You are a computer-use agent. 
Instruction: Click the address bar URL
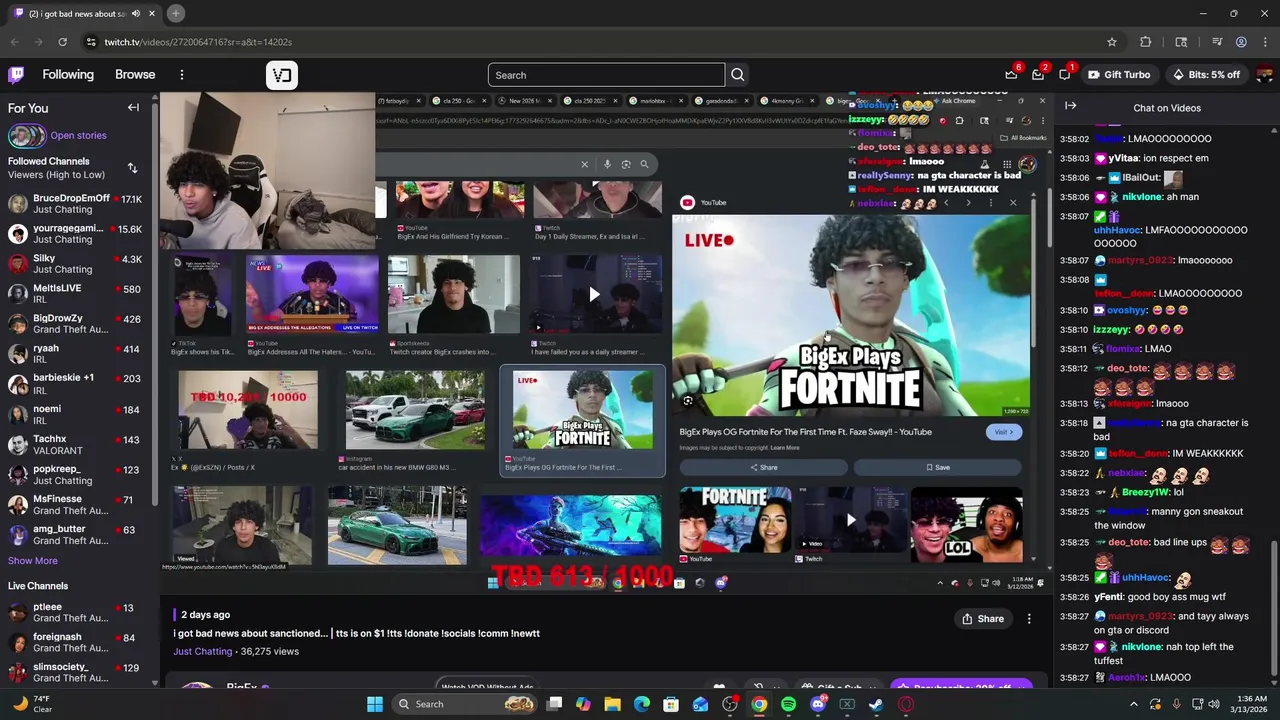[x=198, y=42]
